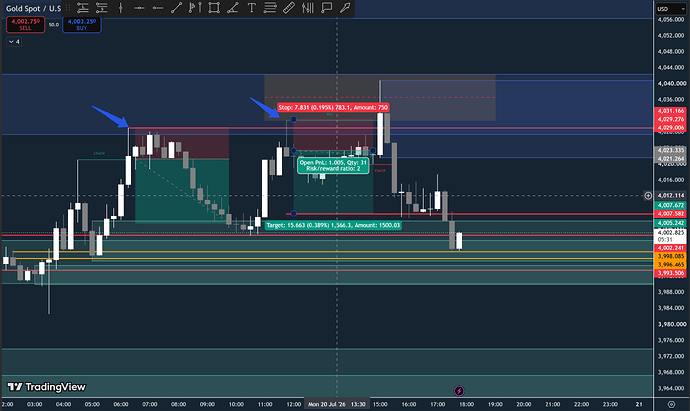Pick the trend line tool
690x411 pixels.
(x=176, y=7)
